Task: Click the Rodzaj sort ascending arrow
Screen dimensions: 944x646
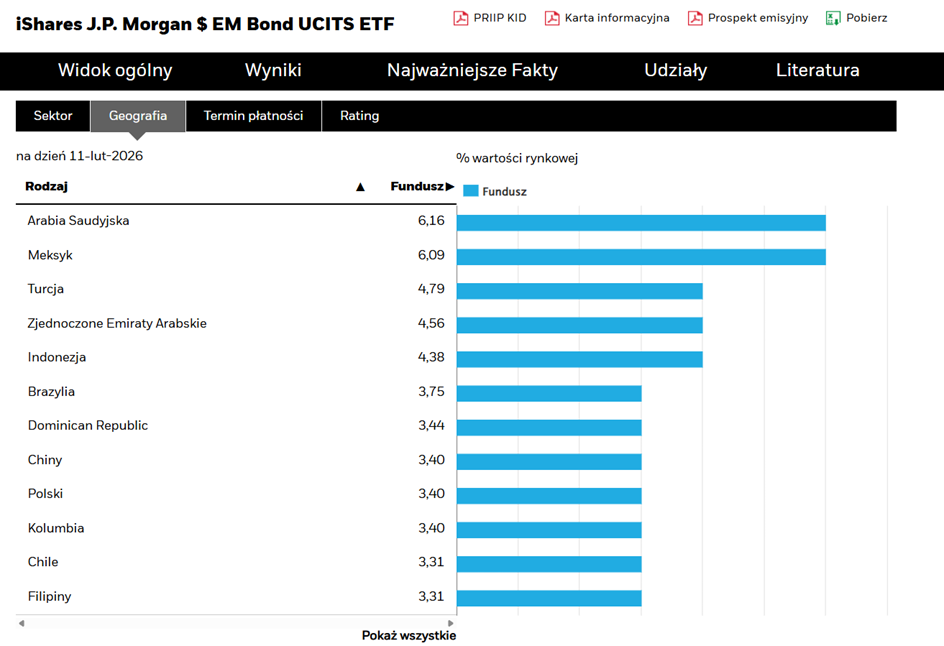Action: (361, 187)
